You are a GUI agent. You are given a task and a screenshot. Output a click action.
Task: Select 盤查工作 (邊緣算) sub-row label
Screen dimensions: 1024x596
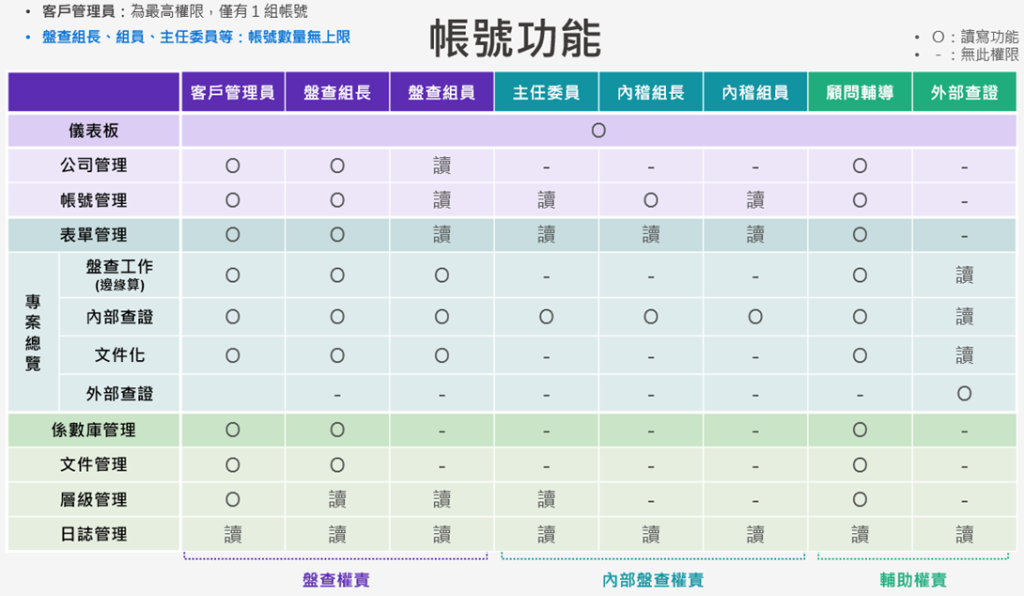(x=120, y=274)
